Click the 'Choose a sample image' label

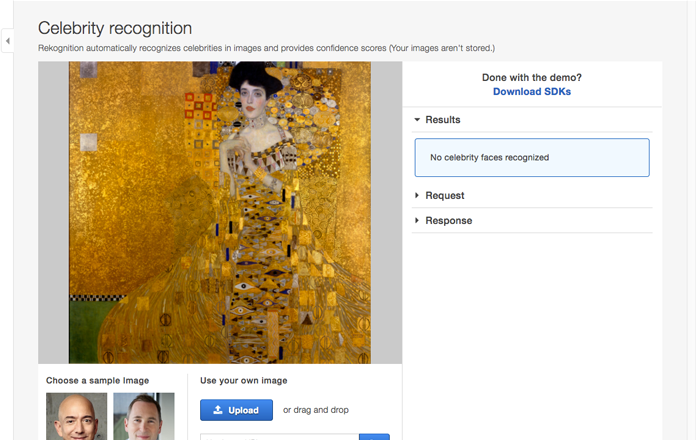(x=98, y=381)
